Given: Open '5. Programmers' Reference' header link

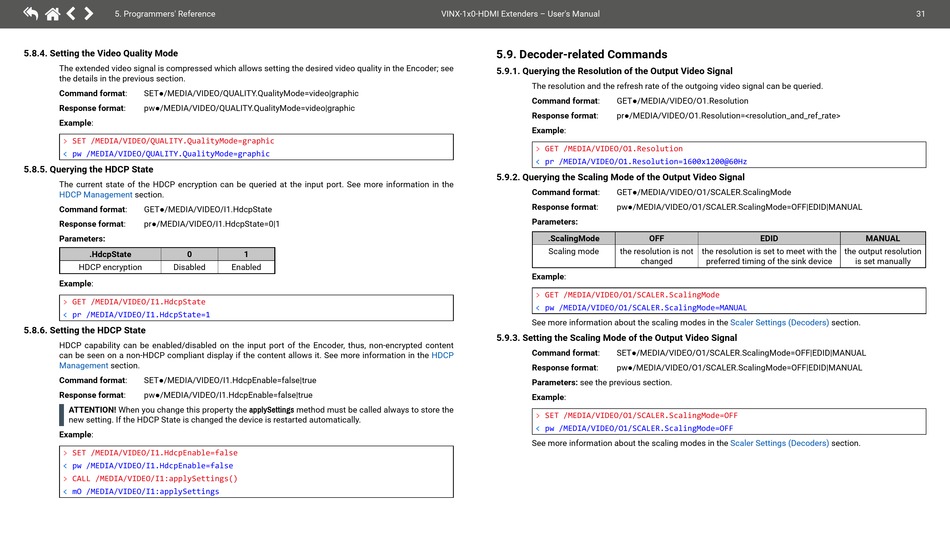Looking at the screenshot, I should click(x=165, y=14).
